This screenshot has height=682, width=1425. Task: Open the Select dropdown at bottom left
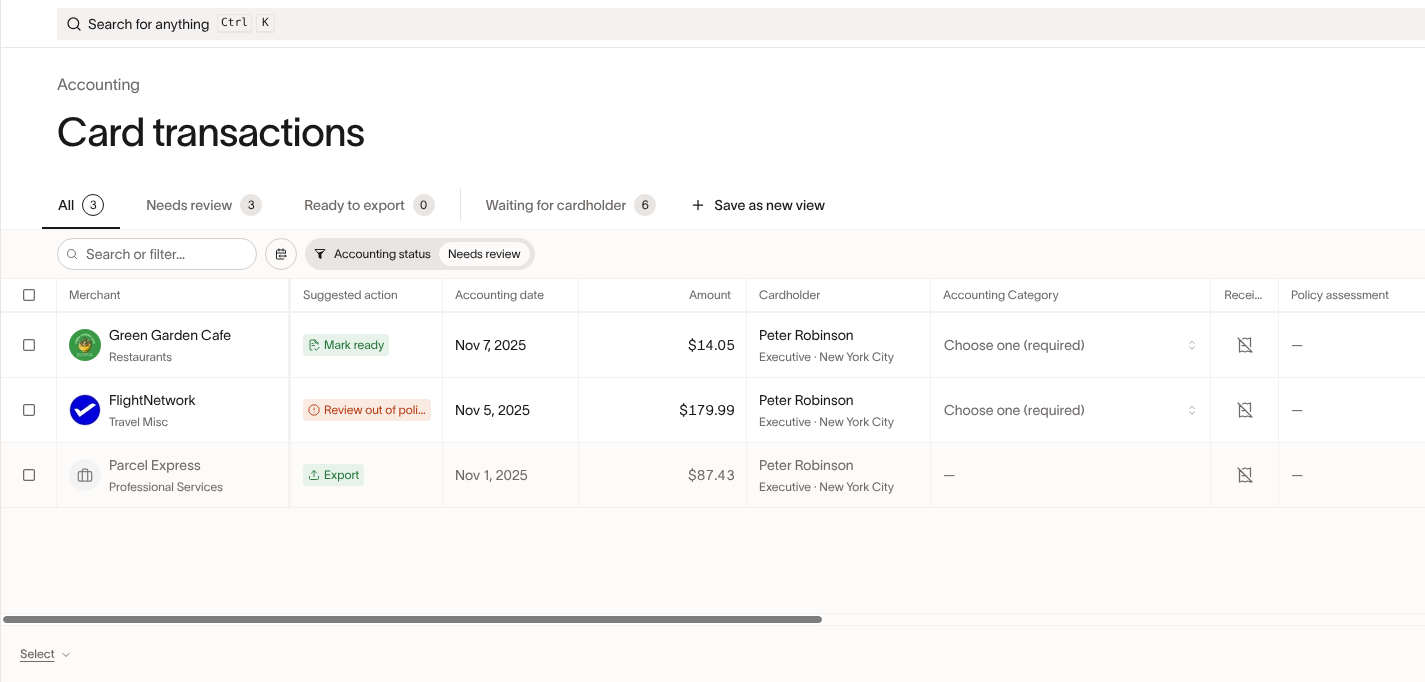pyautogui.click(x=45, y=654)
